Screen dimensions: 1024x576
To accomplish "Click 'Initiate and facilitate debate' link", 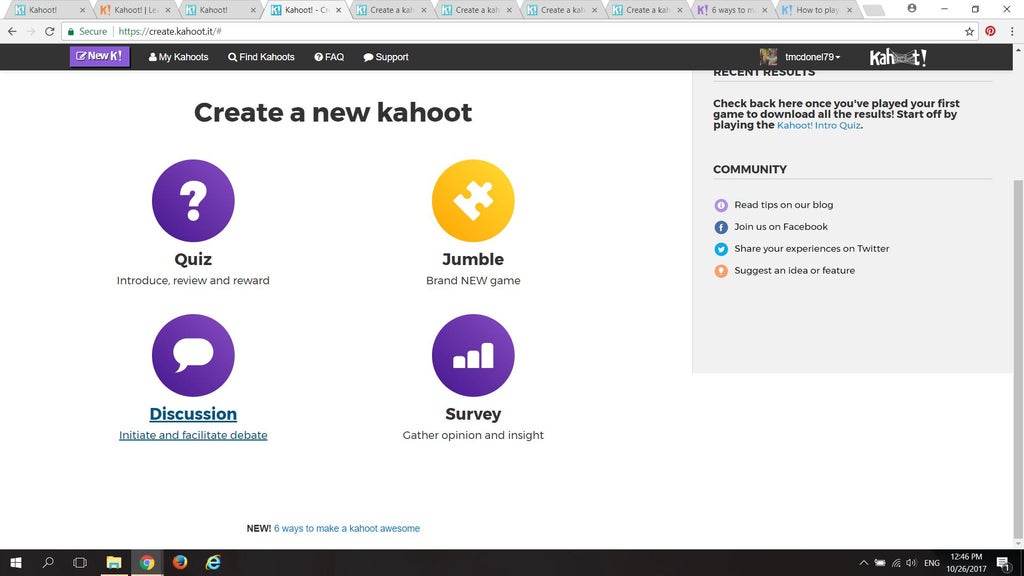I will (193, 435).
